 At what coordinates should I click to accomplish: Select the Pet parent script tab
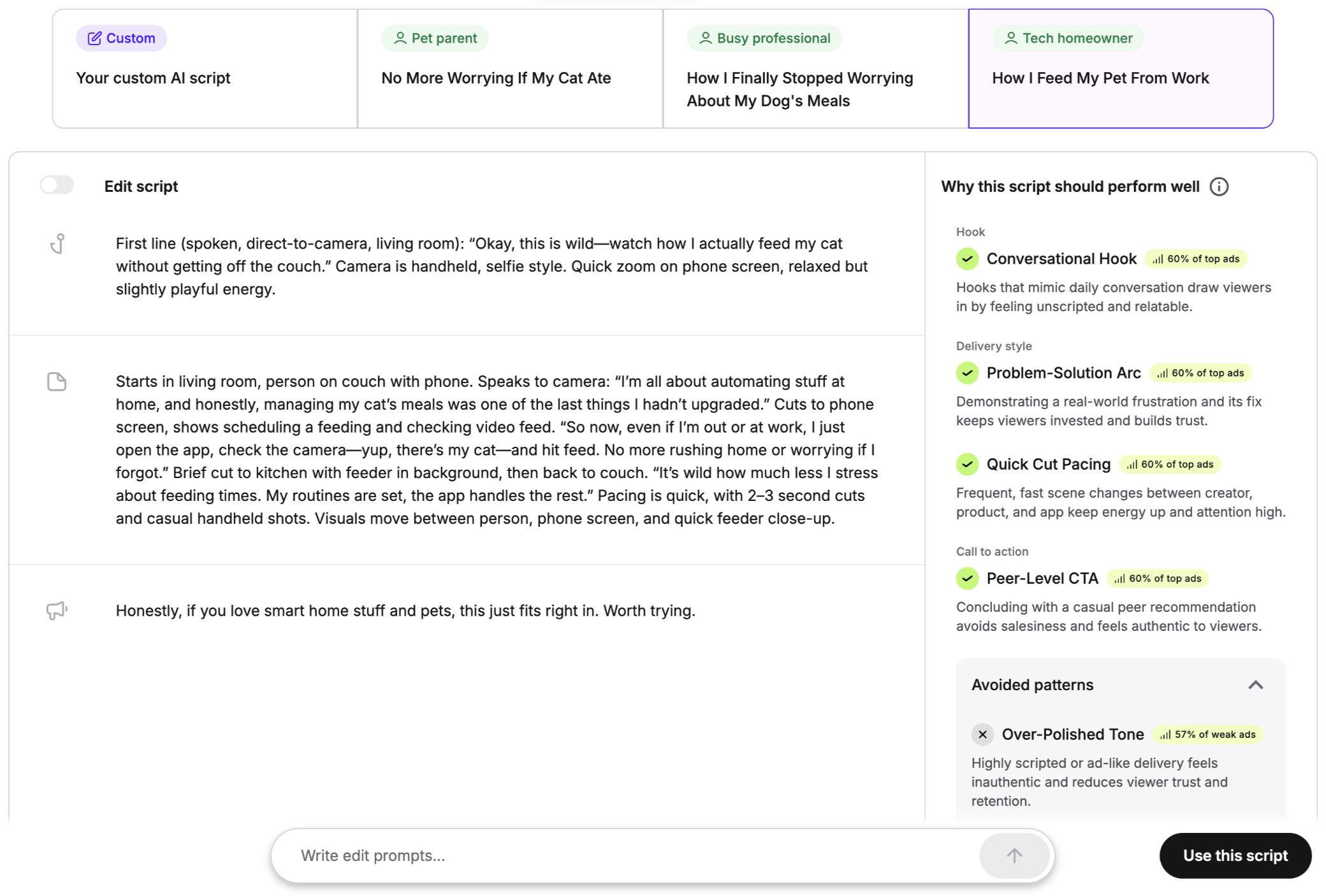tap(510, 68)
